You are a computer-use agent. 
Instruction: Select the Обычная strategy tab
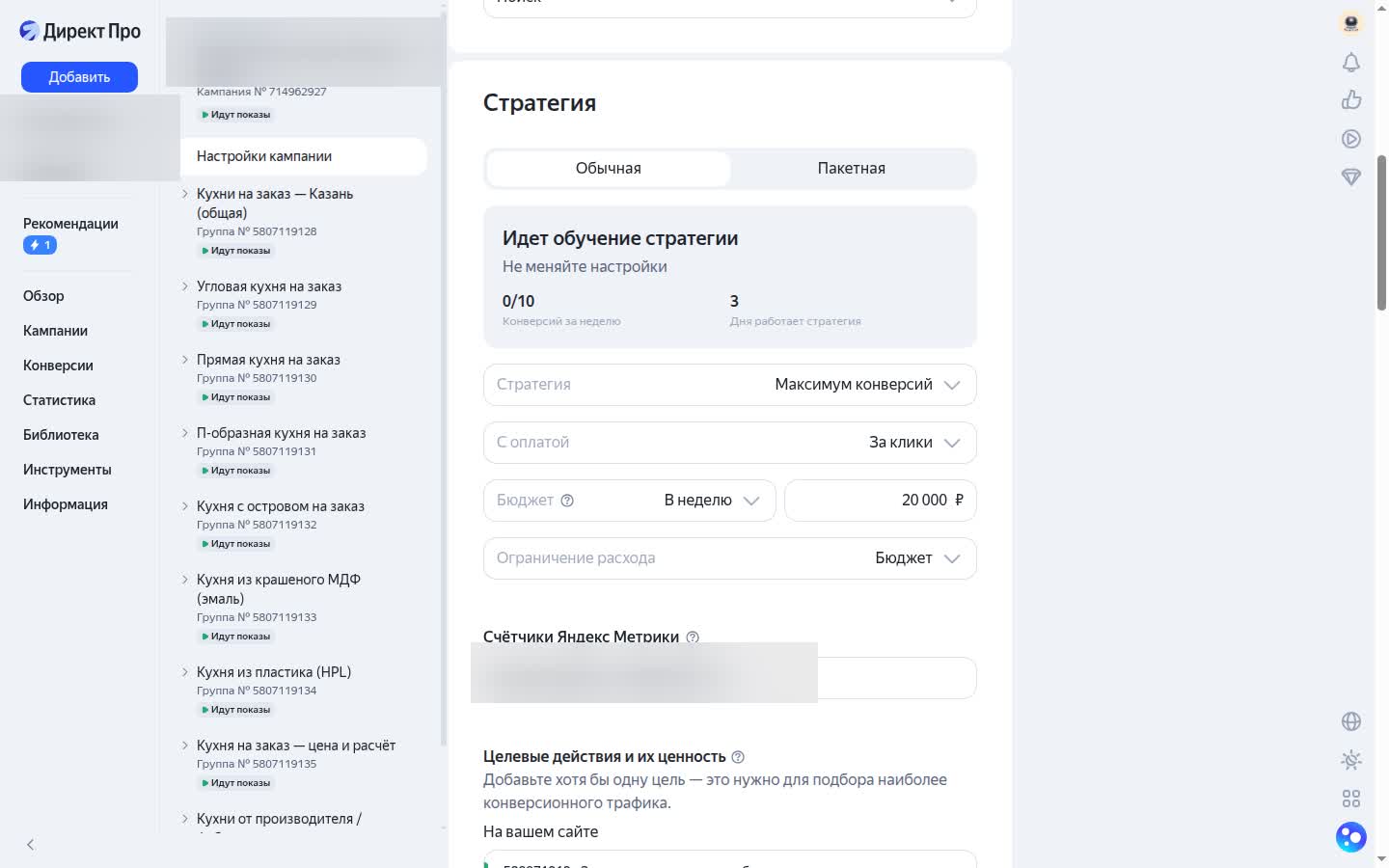click(609, 169)
